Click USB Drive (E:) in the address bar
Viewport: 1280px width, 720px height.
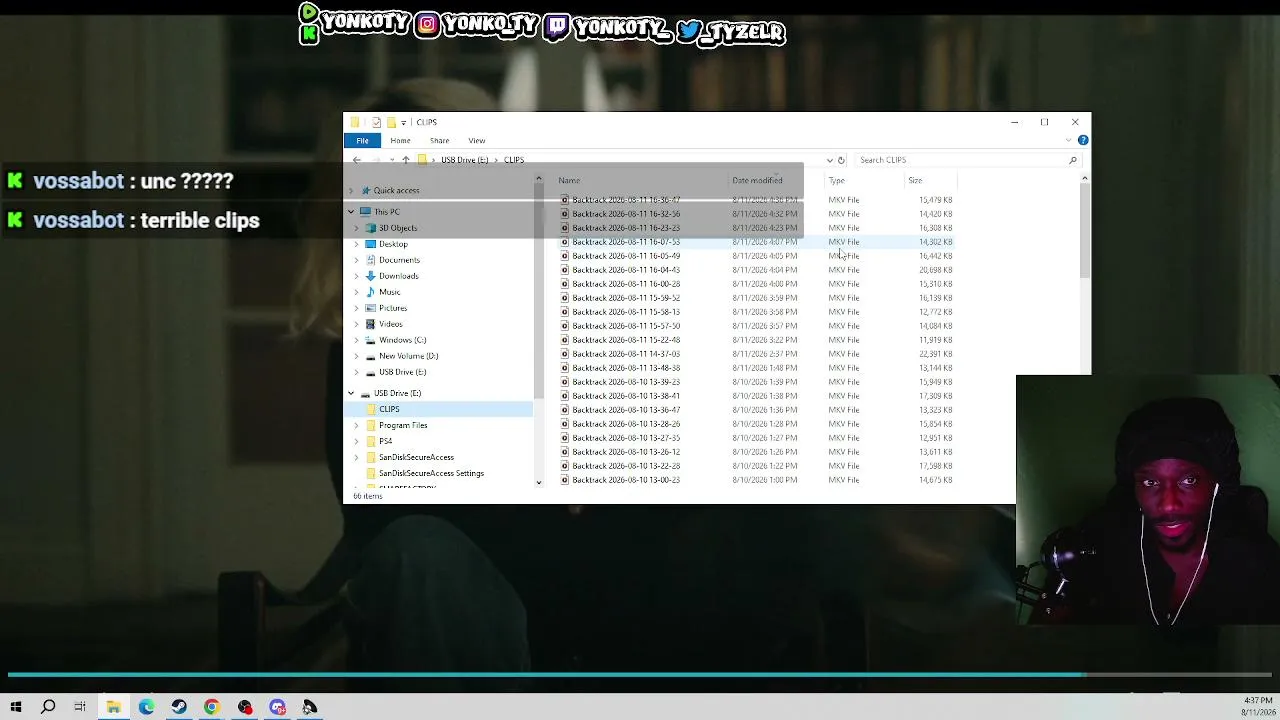[464, 160]
